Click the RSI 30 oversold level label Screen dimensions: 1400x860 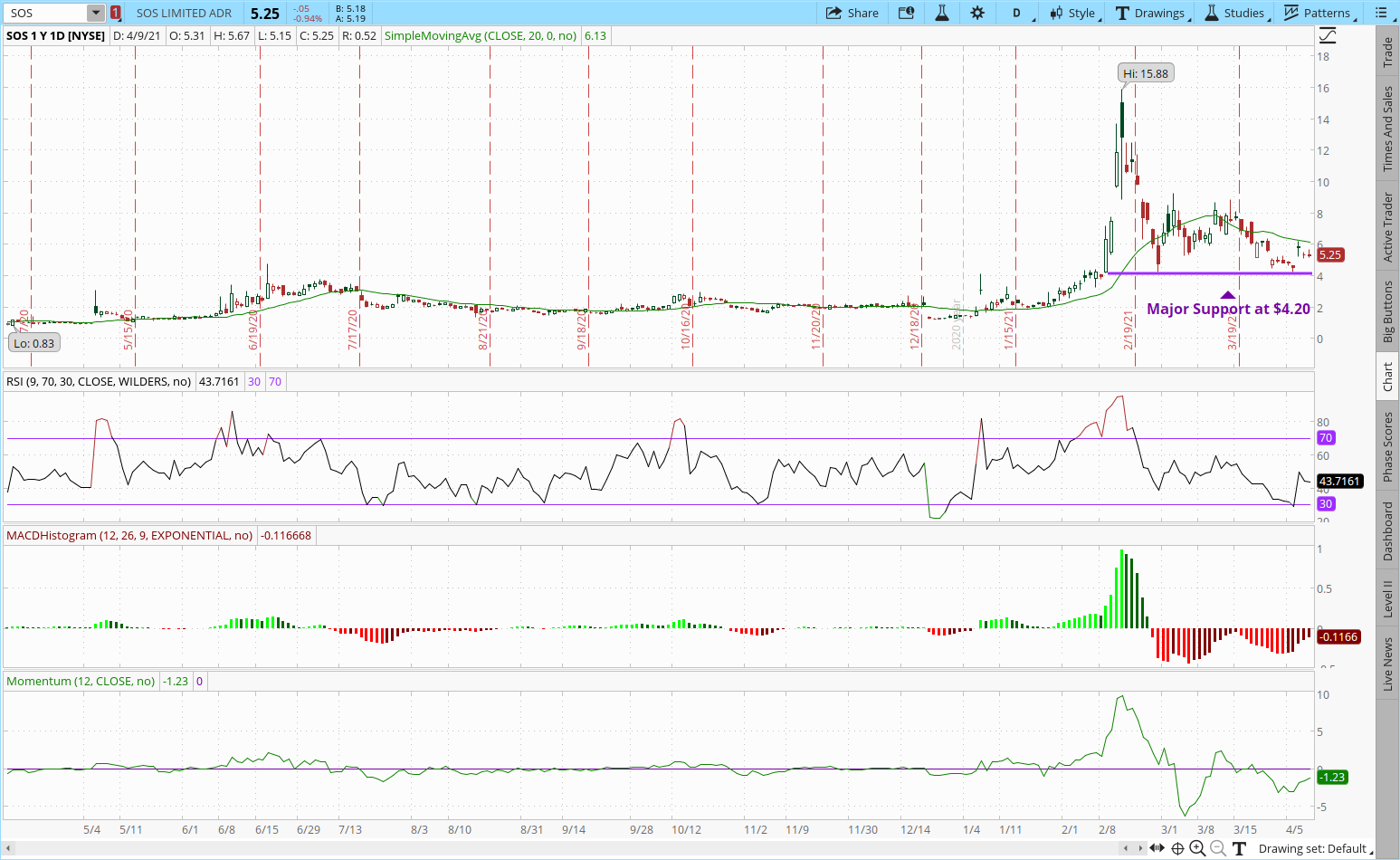[x=1326, y=504]
